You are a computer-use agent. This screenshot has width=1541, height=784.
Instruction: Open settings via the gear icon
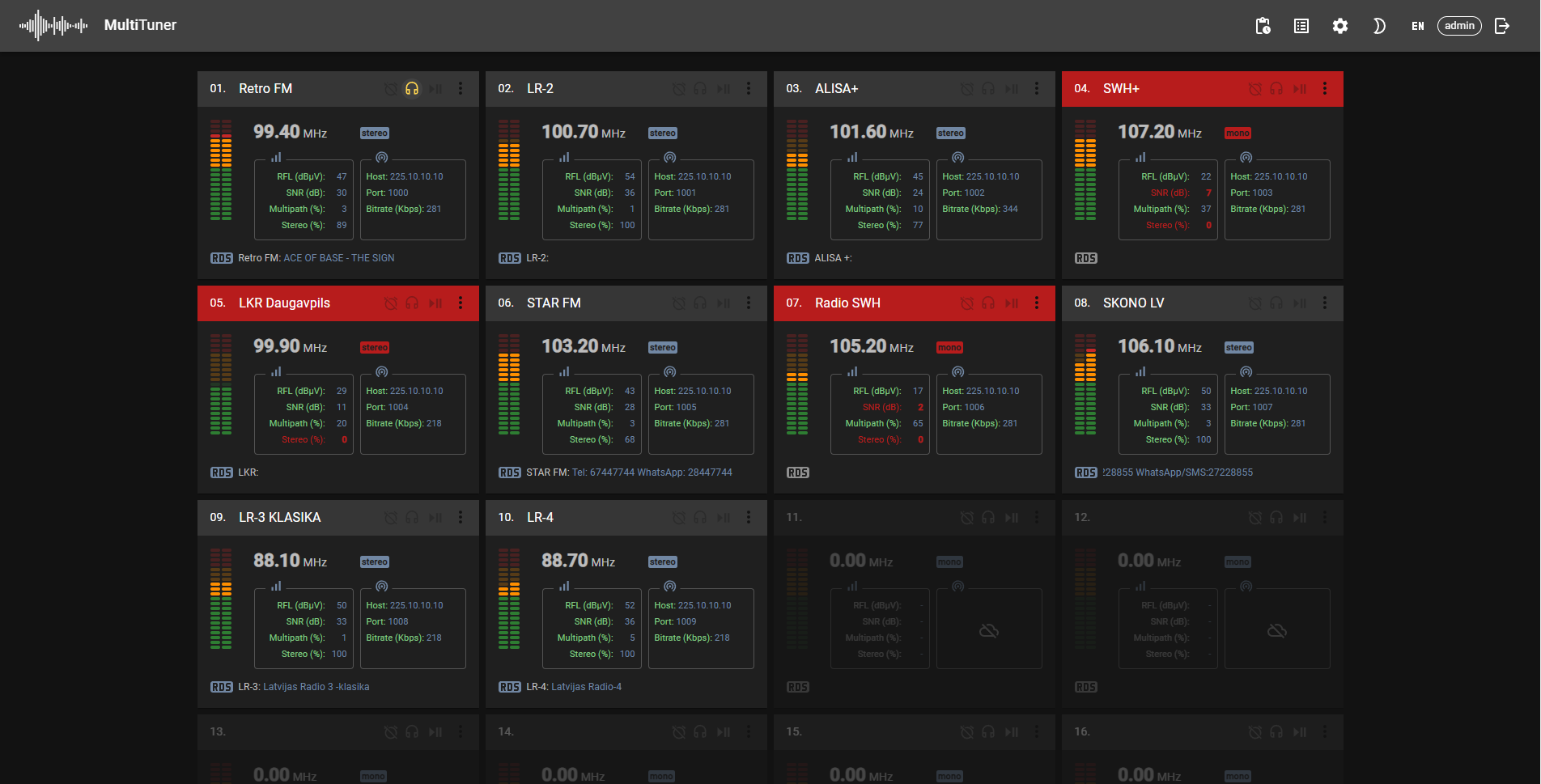pos(1340,26)
